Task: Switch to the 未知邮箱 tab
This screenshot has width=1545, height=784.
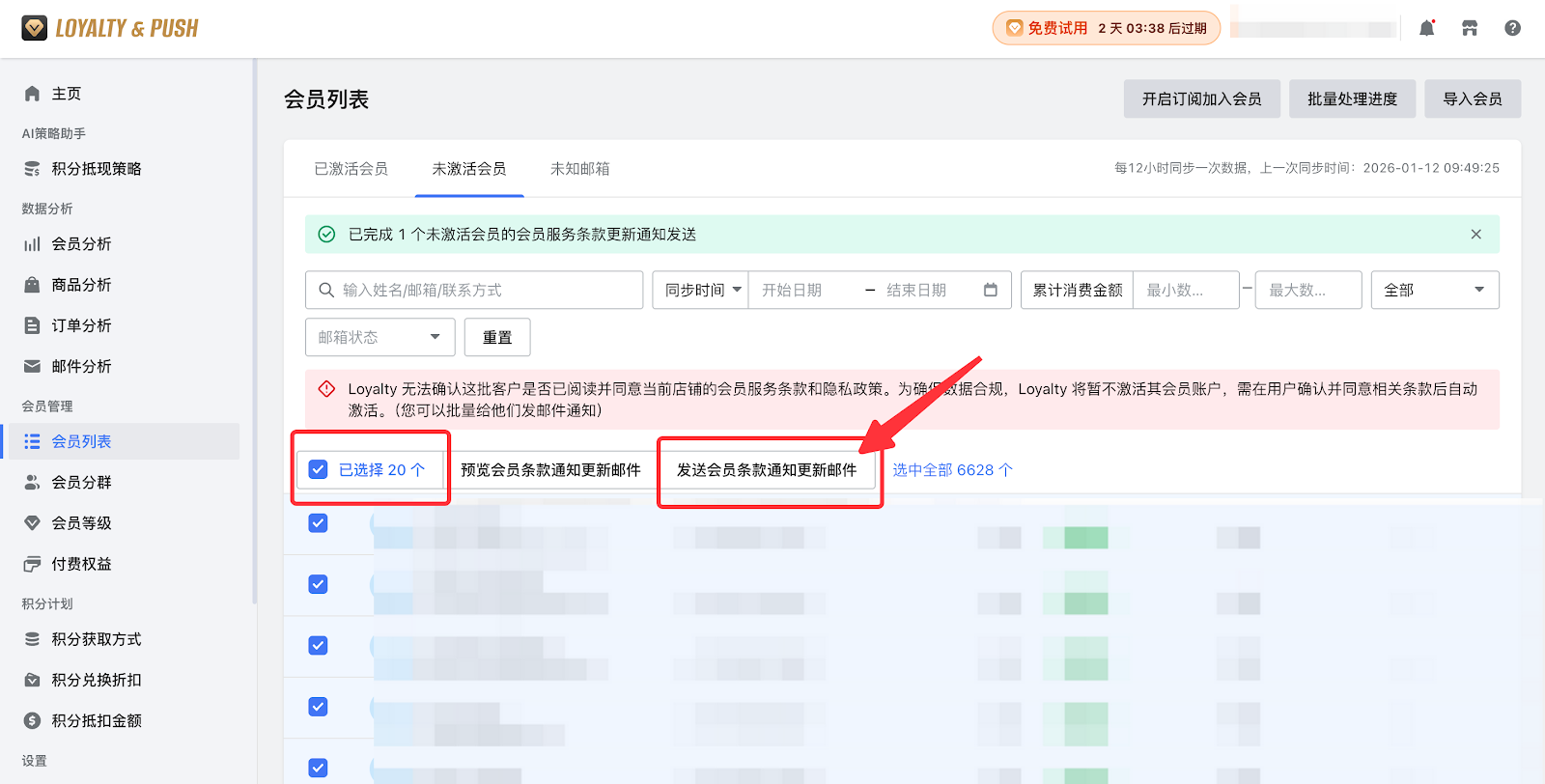Action: click(579, 169)
